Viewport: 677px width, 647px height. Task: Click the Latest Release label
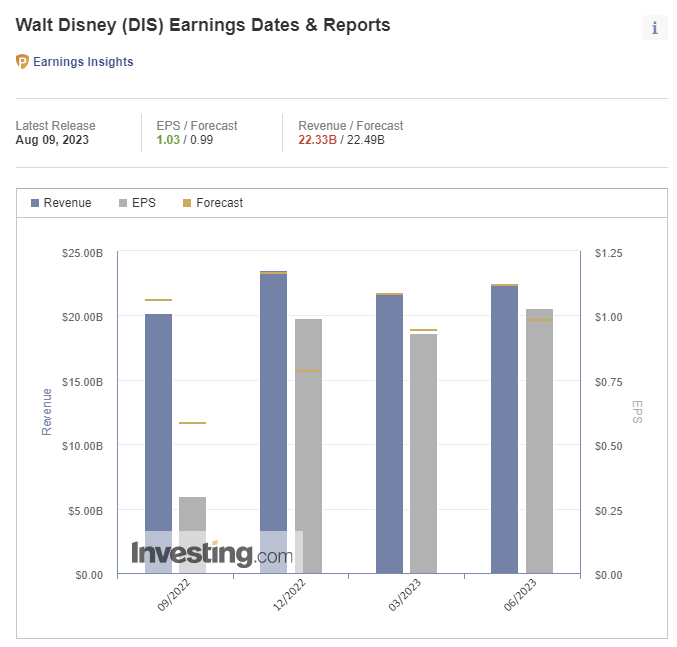pos(56,126)
